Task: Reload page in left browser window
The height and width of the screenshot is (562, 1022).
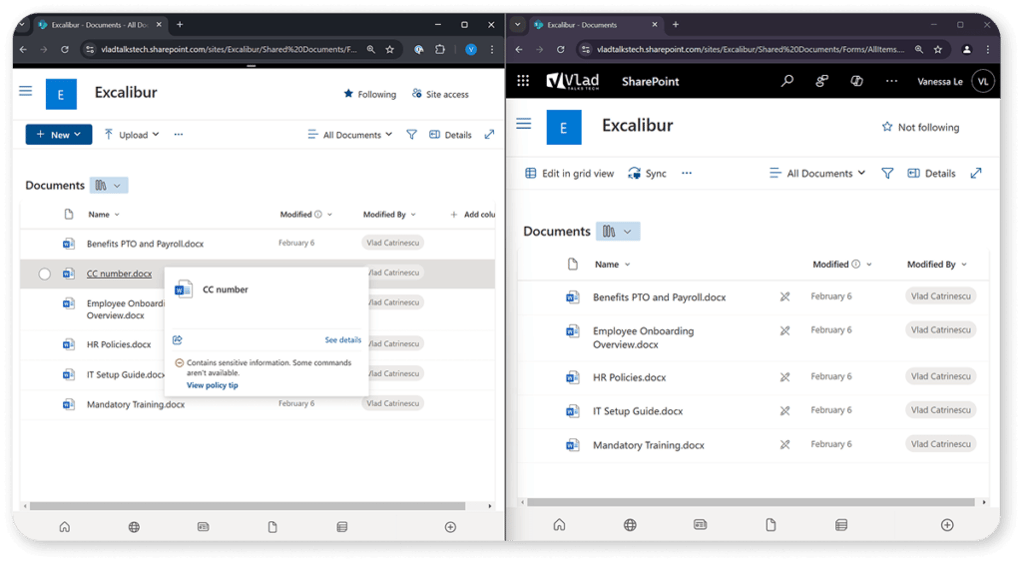Action: (65, 50)
